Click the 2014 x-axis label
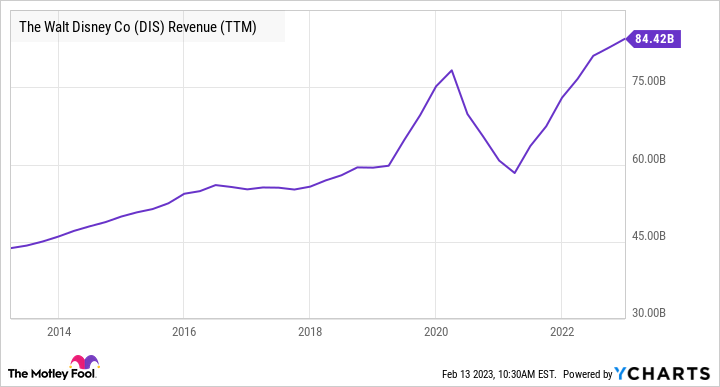The width and height of the screenshot is (720, 387). tap(59, 331)
